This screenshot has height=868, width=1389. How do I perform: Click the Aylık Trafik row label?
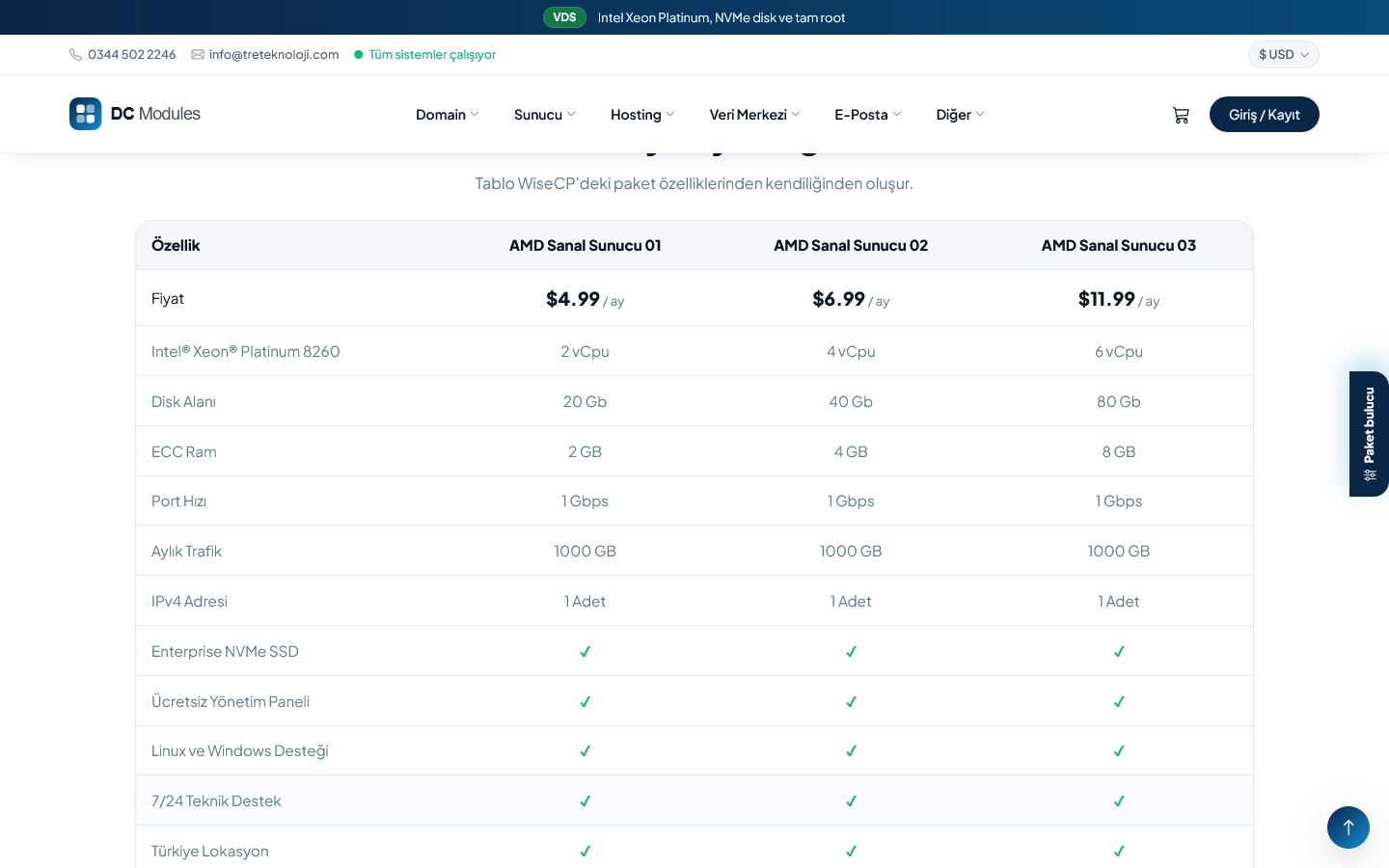pyautogui.click(x=186, y=551)
